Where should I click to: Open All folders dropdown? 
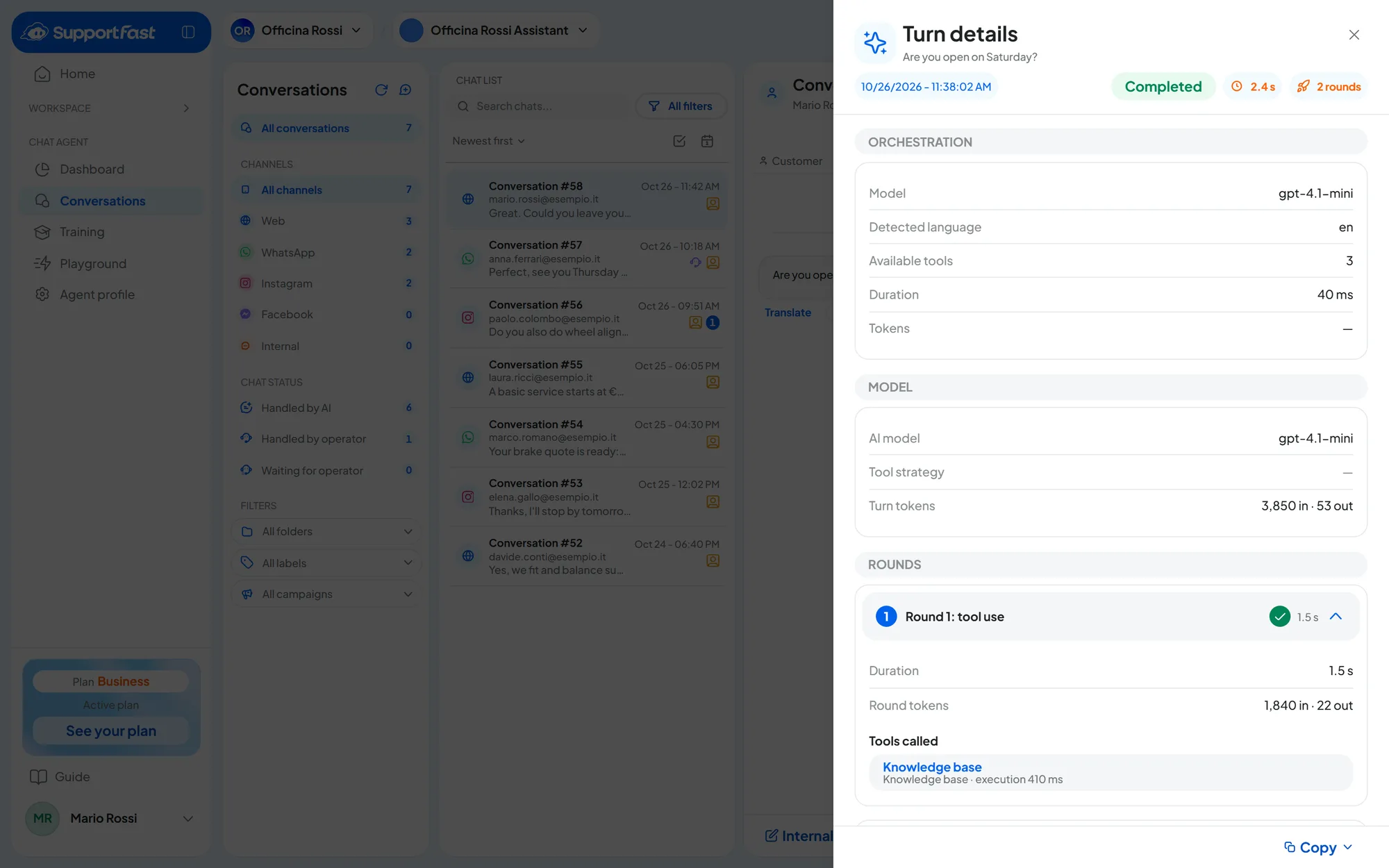coord(326,531)
